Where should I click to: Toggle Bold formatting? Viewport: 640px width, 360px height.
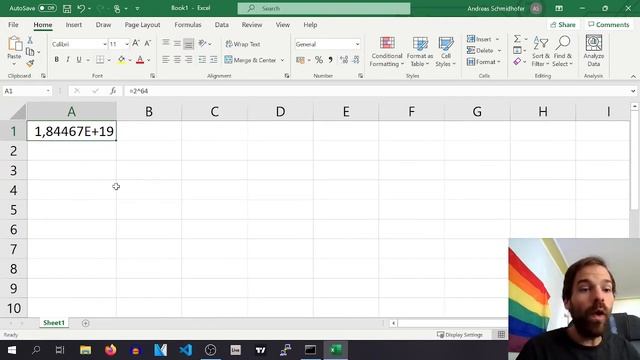pos(56,60)
